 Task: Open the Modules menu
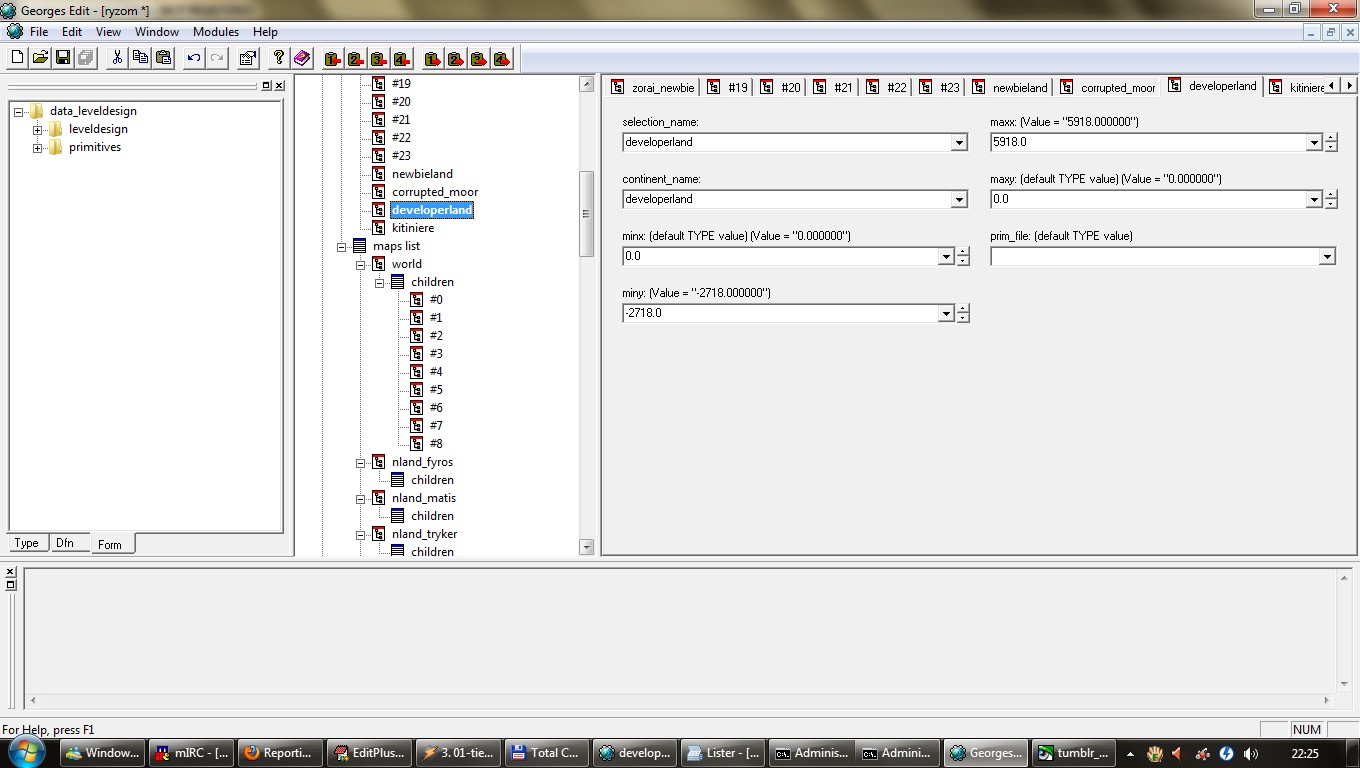[215, 32]
